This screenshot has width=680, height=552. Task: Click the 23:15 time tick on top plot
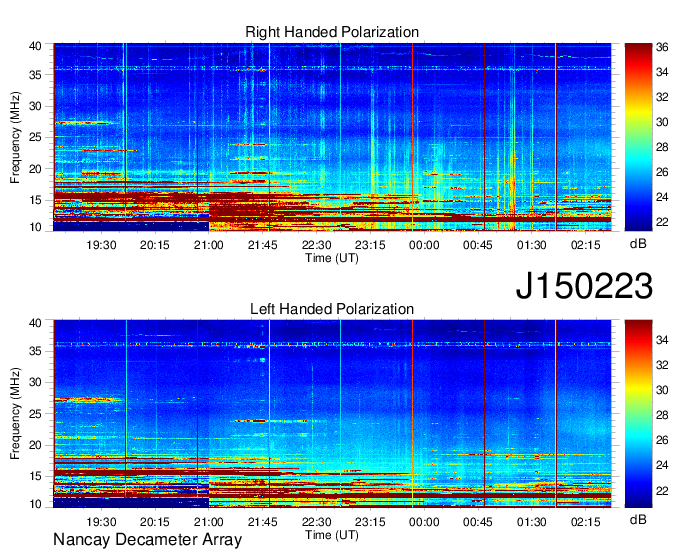(x=370, y=245)
